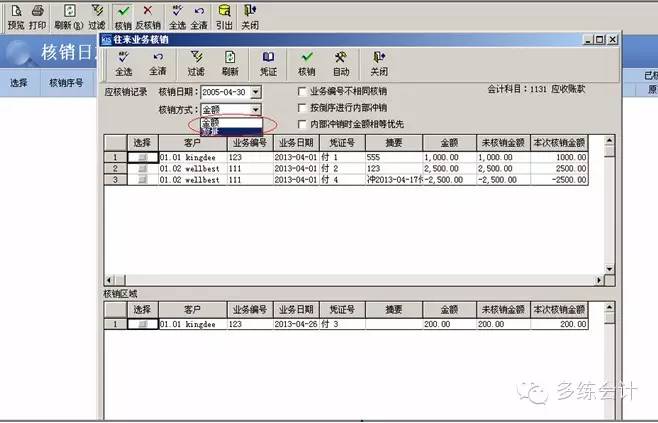The image size is (658, 423).
Task: Click upper table vertical scrollbar up arrow
Action: [x=609, y=141]
